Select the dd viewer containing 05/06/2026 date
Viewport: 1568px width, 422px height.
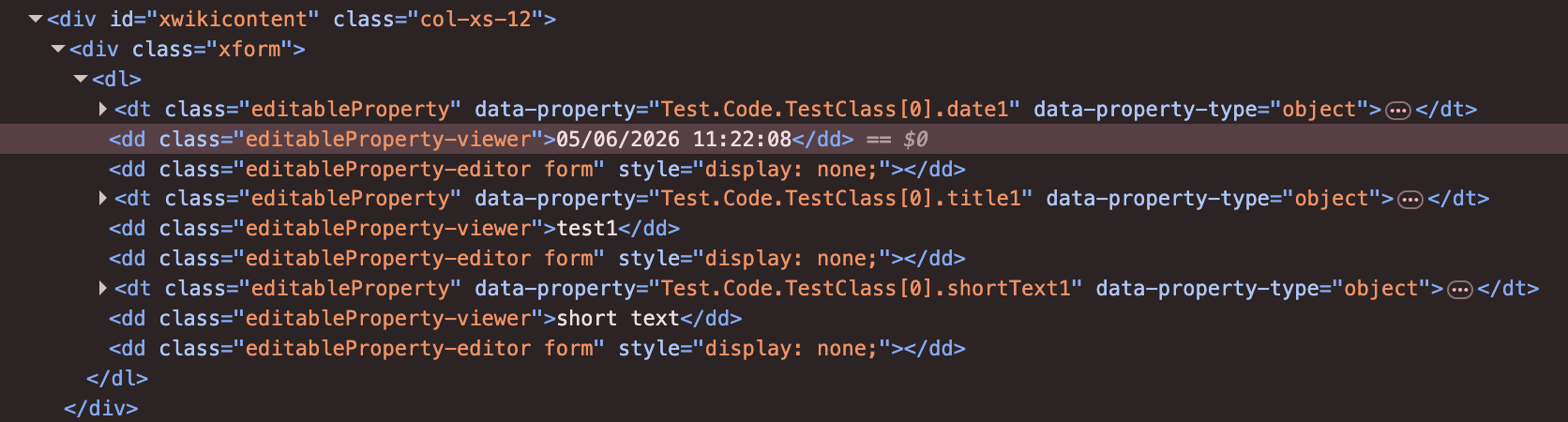click(x=481, y=139)
